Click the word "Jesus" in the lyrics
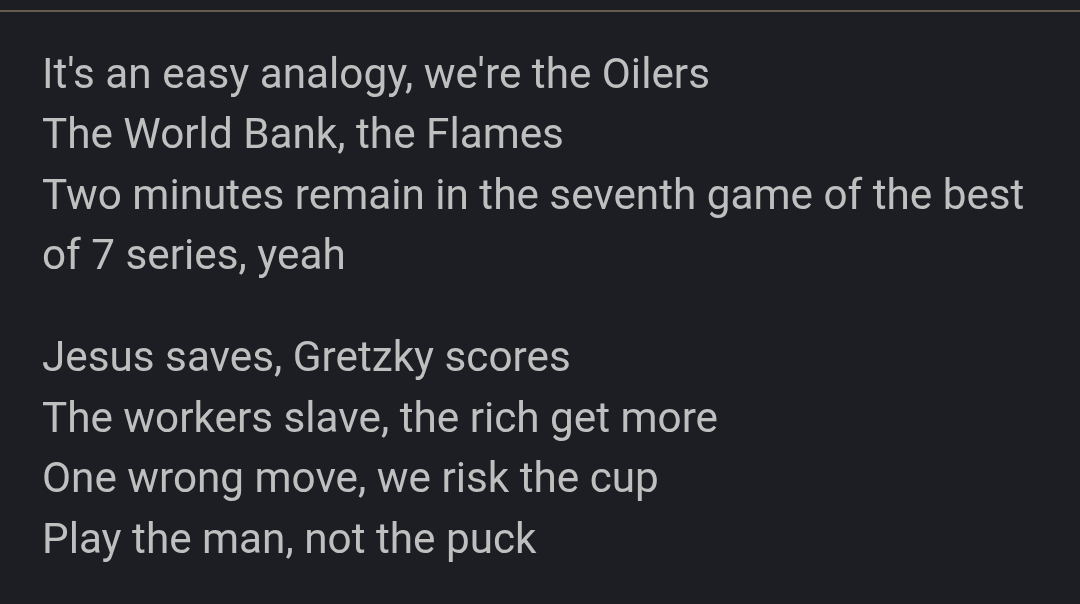Screen dimensions: 1080x604 pyautogui.click(x=98, y=357)
